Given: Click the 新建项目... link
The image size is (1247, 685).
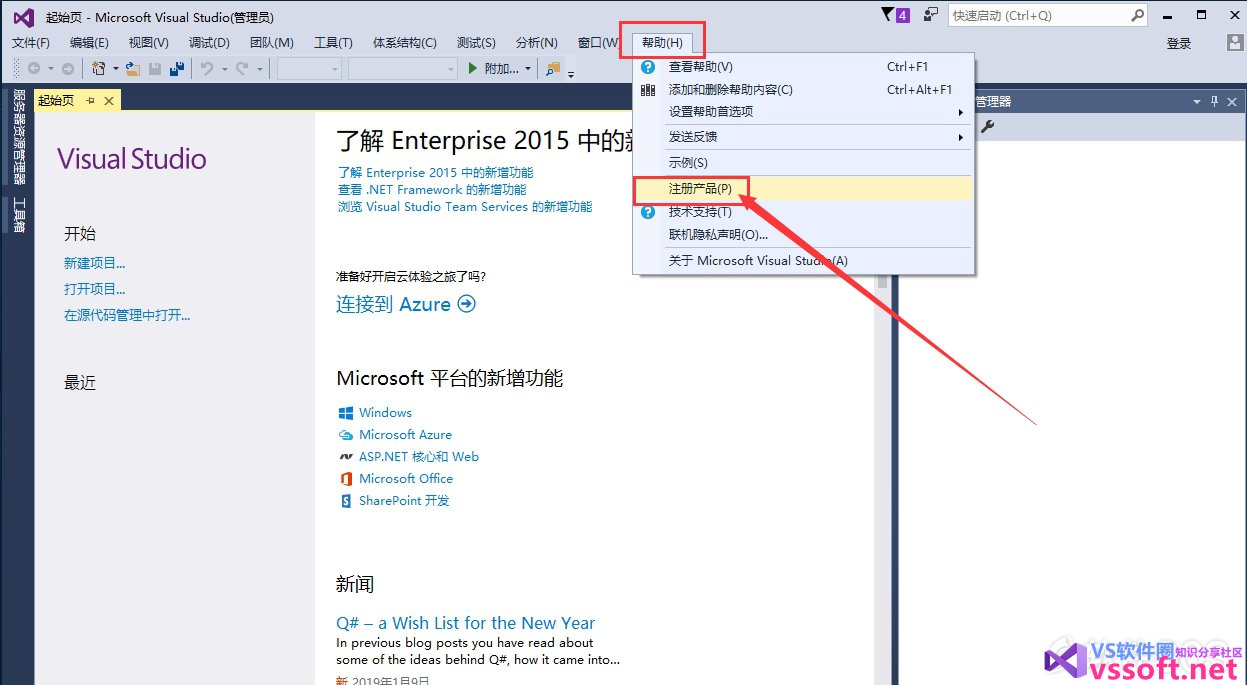Looking at the screenshot, I should tap(95, 264).
